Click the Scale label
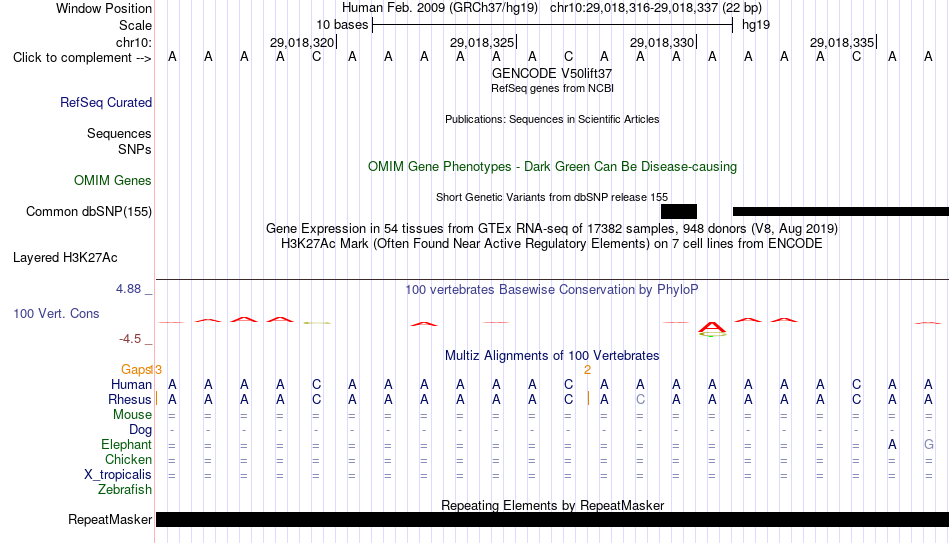Image resolution: width=950 pixels, height=543 pixels. pyautogui.click(x=135, y=25)
